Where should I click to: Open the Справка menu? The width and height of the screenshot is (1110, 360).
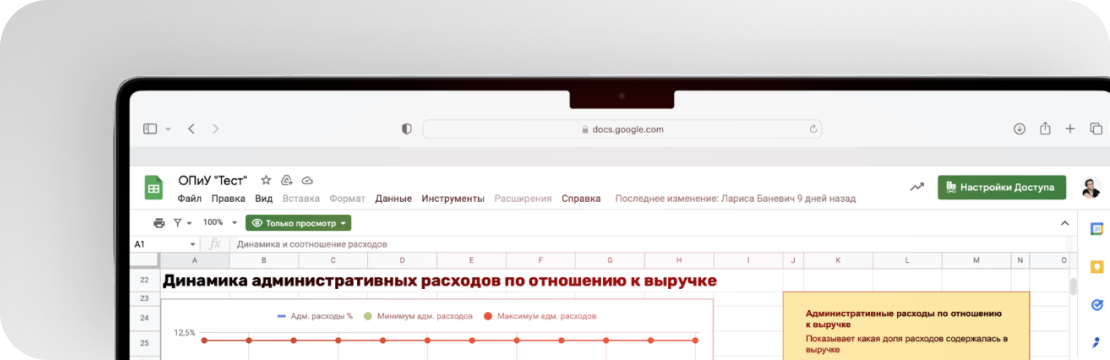point(581,199)
